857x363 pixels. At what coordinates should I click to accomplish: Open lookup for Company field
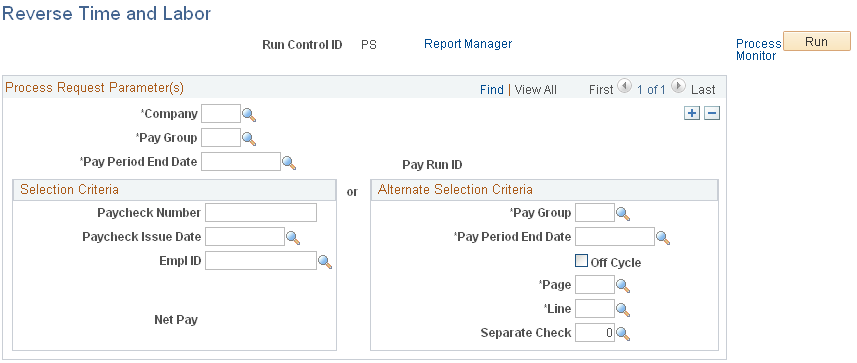click(249, 115)
